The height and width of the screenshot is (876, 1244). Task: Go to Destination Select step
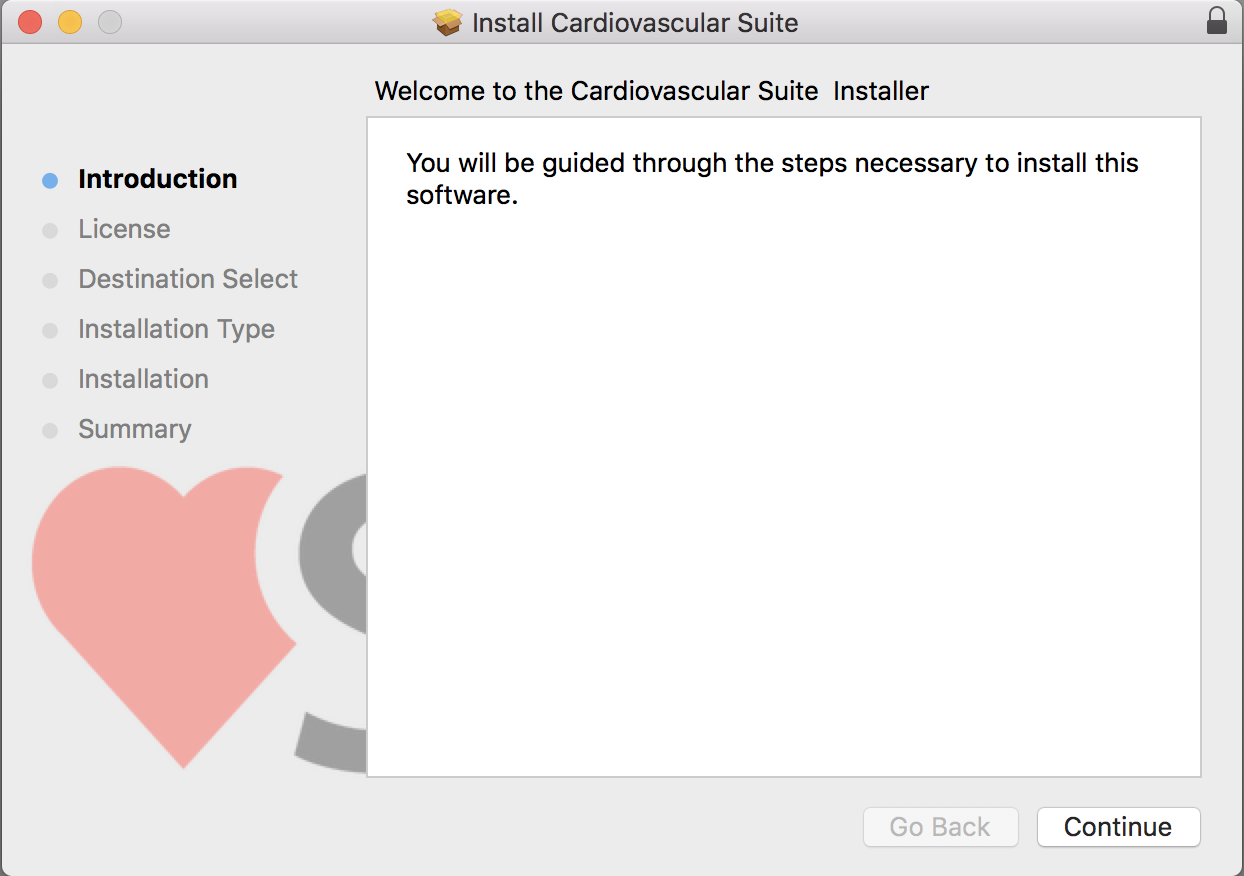click(188, 279)
